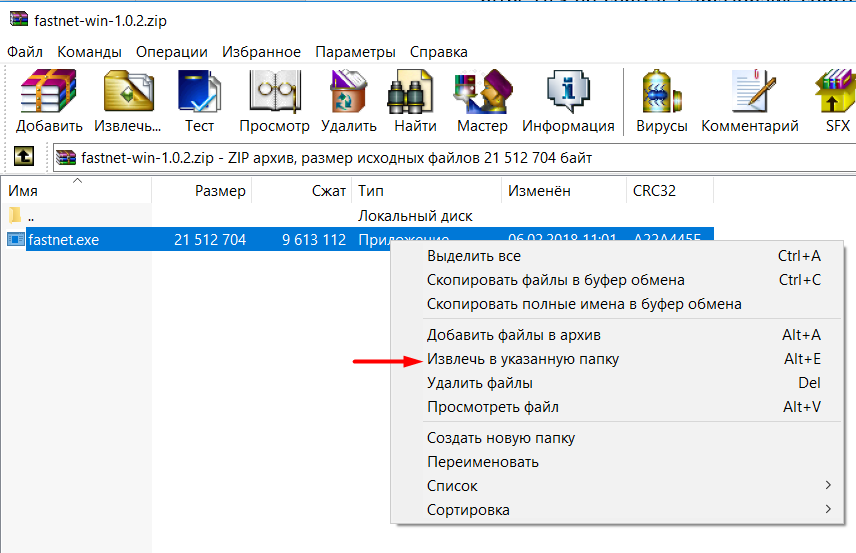Sort by the Тип column header
The image size is (856, 553).
pos(426,191)
